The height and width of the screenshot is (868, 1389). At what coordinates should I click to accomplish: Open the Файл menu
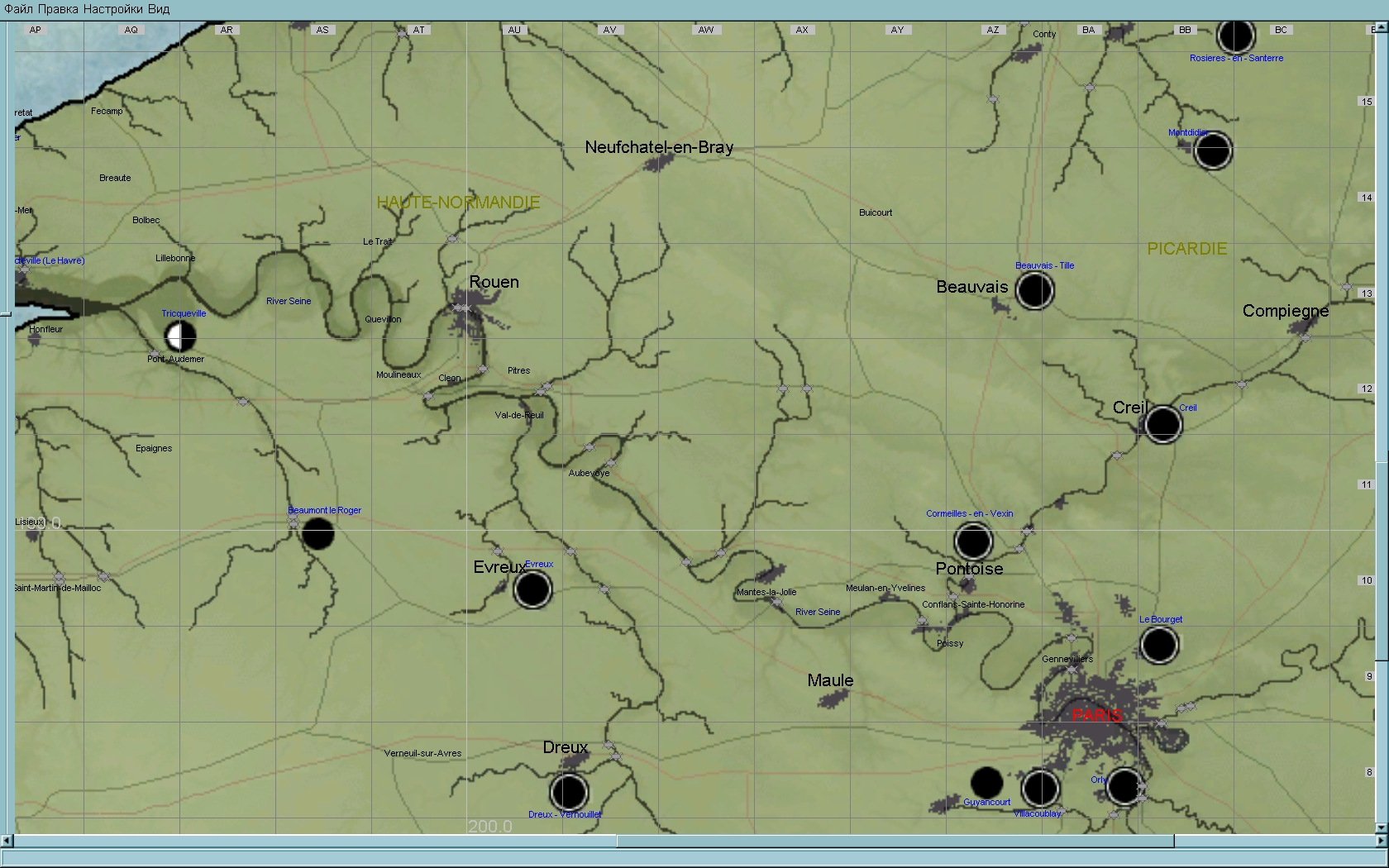pos(19,9)
